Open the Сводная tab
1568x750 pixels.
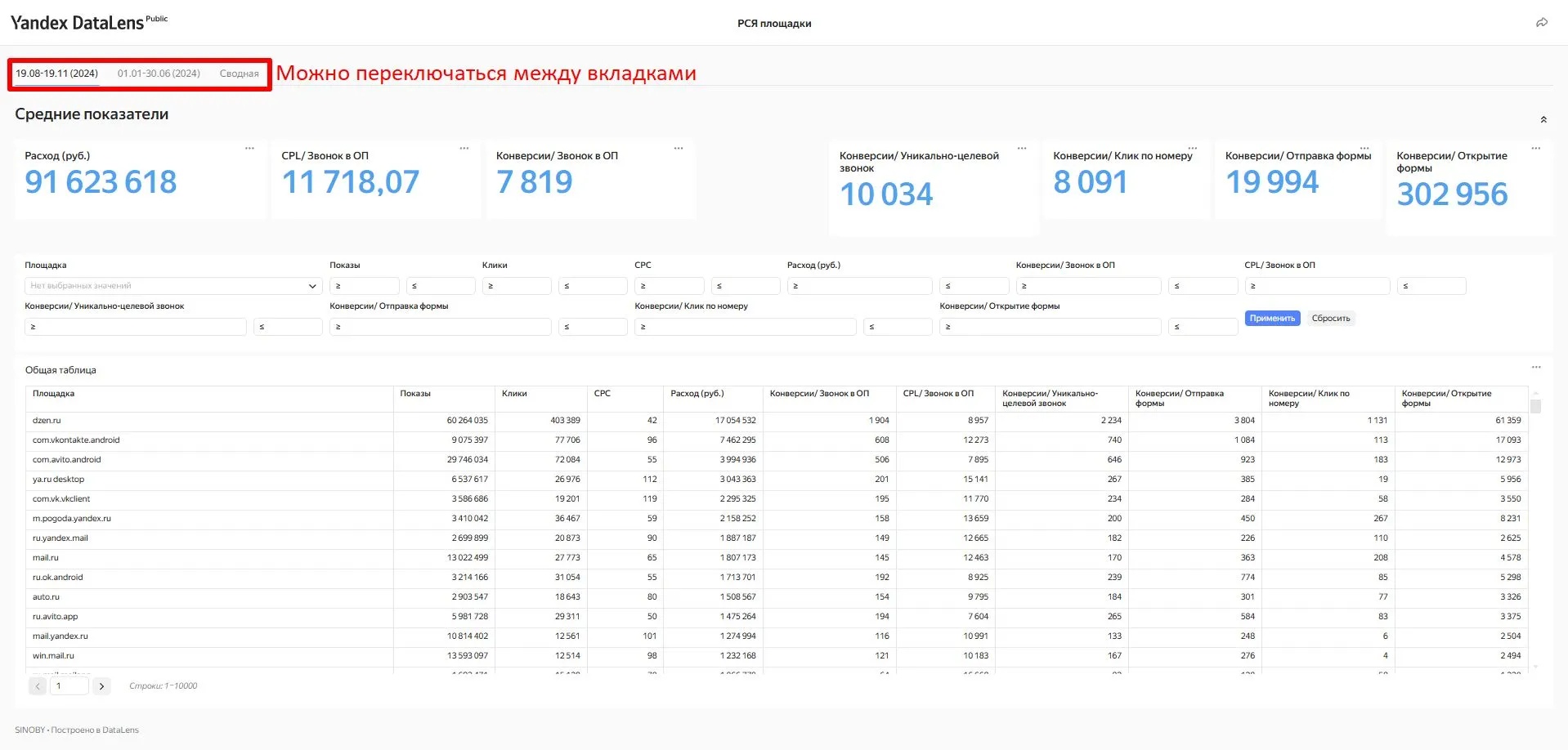tap(239, 74)
